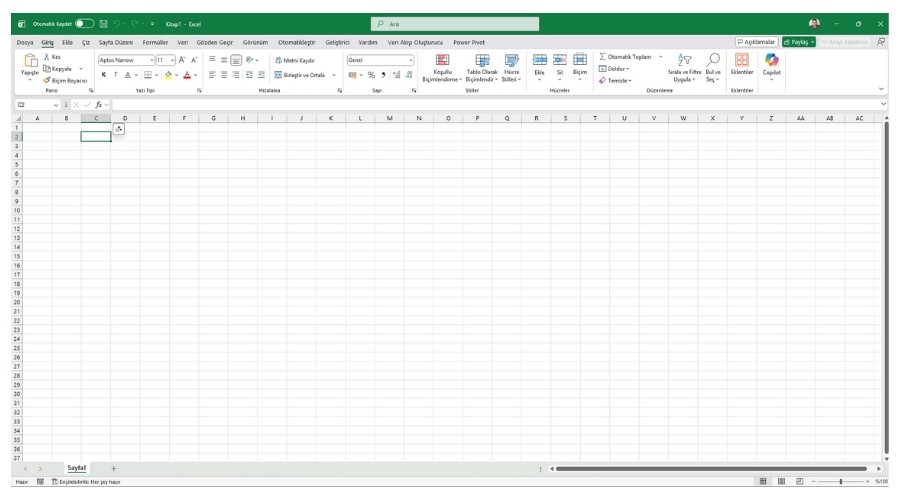Open Koşullu Biçimlendirme menu
Viewport: 900px width, 500px height.
442,68
